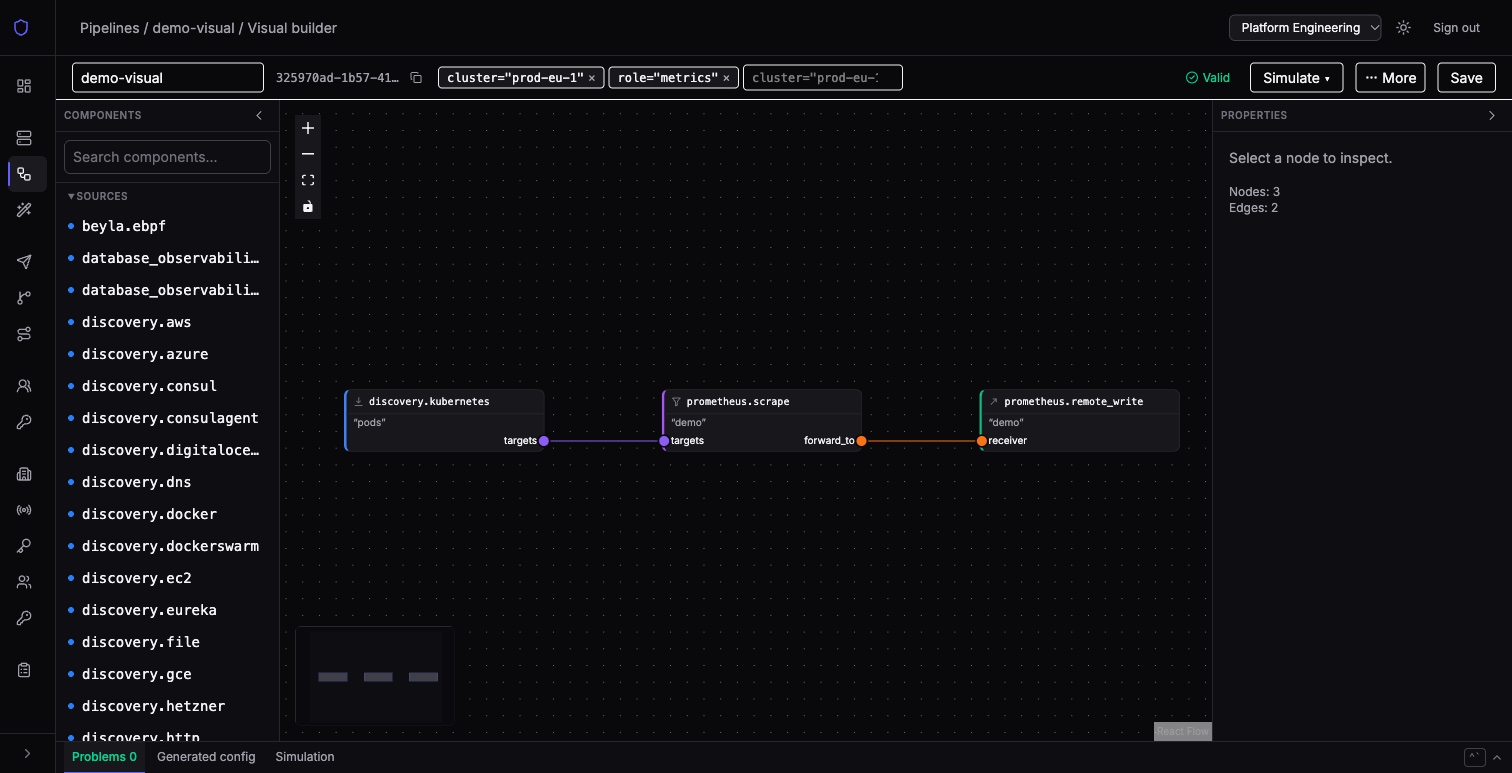Viewport: 1512px width, 773px height.
Task: Open the building icon in sidebar
Action: [24, 474]
